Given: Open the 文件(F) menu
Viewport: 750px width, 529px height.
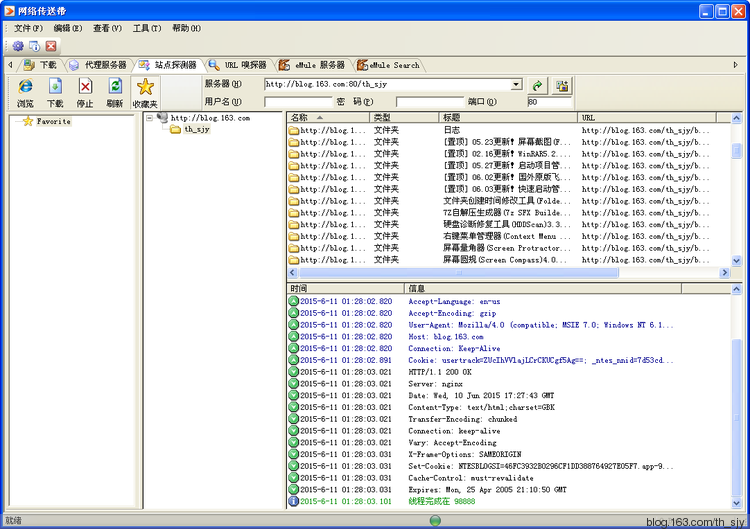Looking at the screenshot, I should (28, 28).
